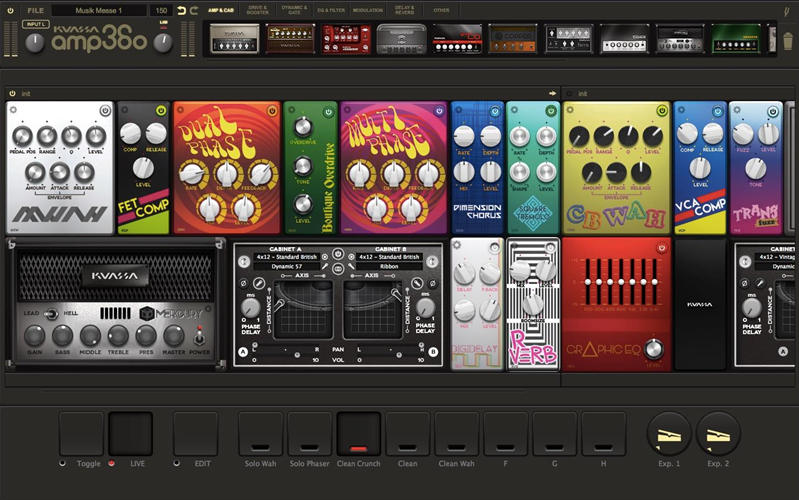Select the first amp thumbnail in browser
799x500 pixels.
(x=234, y=39)
